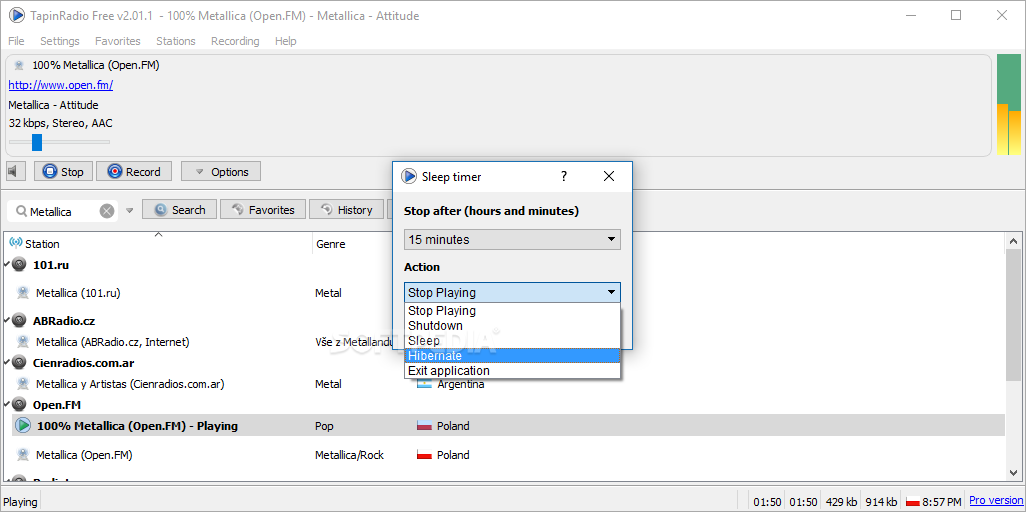Open the Pro version link
1026x512 pixels.
pyautogui.click(x=995, y=501)
